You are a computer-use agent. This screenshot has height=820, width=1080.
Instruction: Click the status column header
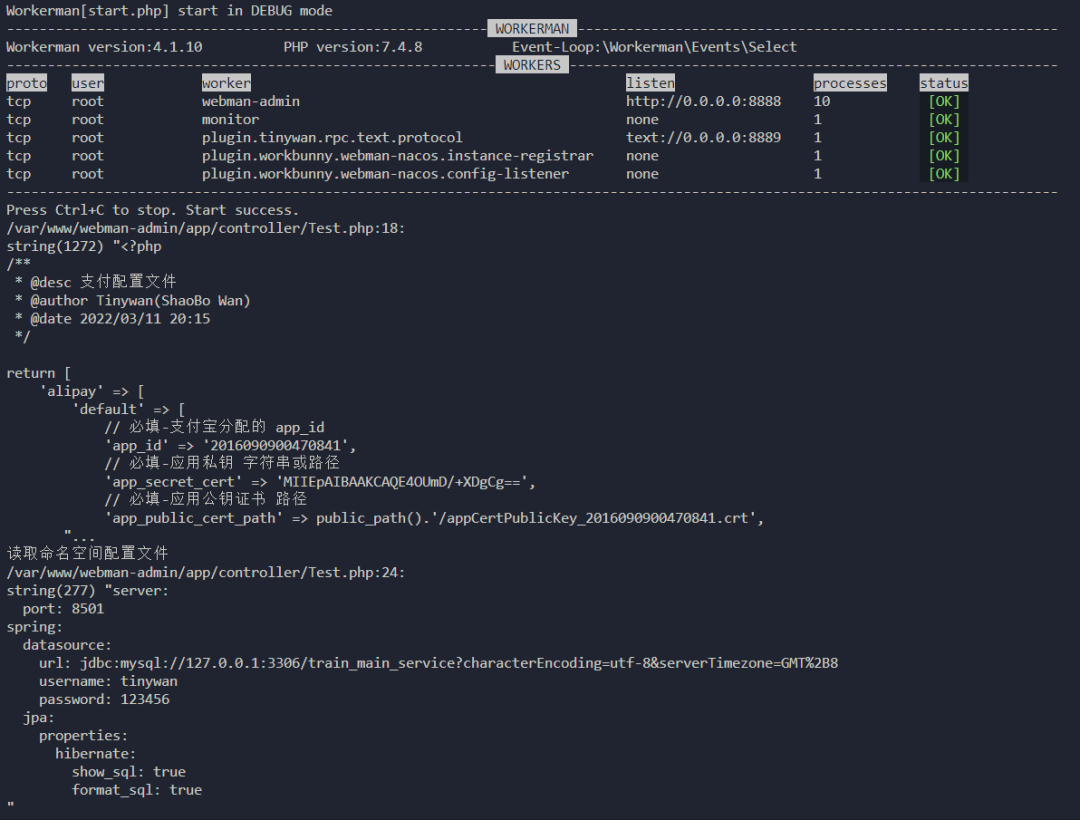(944, 83)
